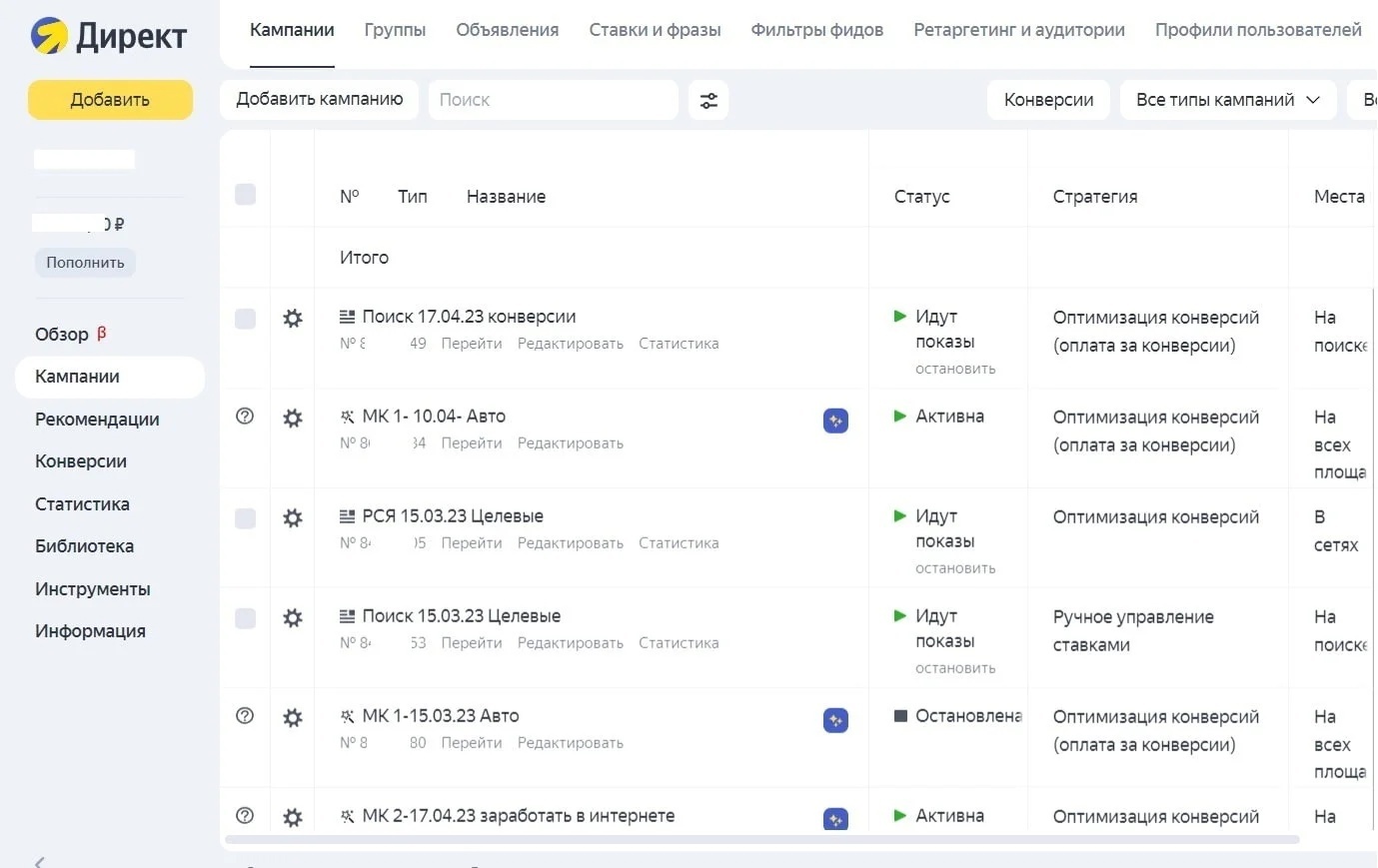Click Конверсии button in toolbar
The height and width of the screenshot is (868, 1378).
coord(1048,100)
